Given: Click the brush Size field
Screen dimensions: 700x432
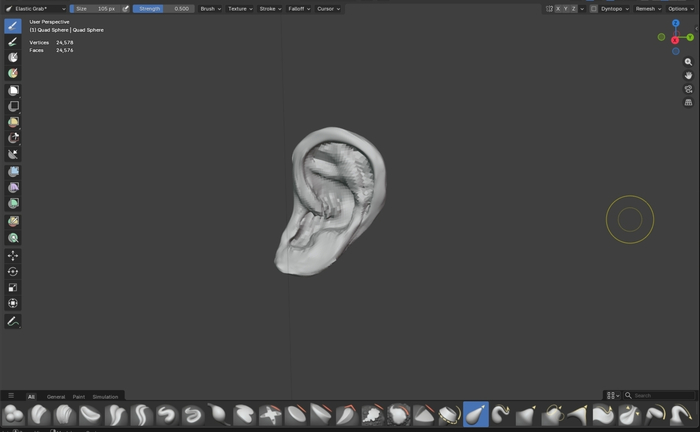Looking at the screenshot, I should click(x=95, y=8).
